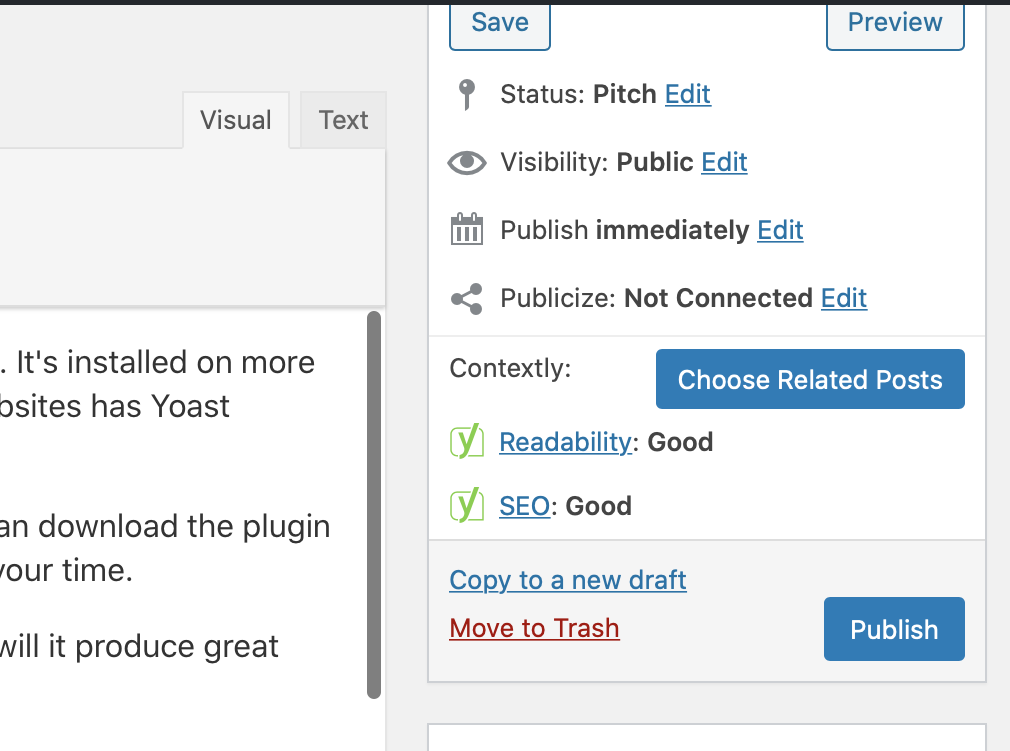Save the post draft
This screenshot has width=1010, height=751.
coord(499,22)
